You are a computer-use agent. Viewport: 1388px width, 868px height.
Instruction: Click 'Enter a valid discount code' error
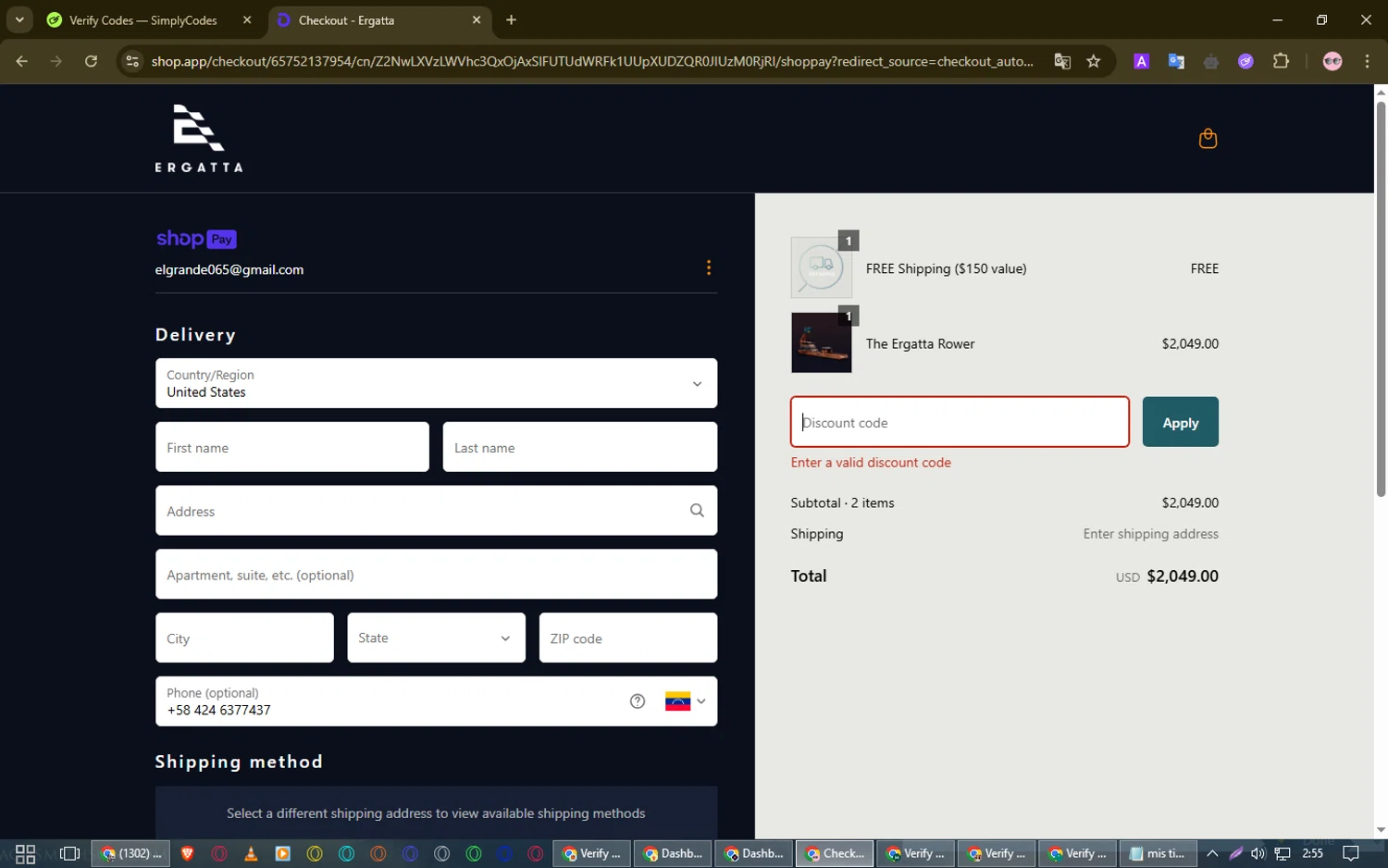click(871, 463)
